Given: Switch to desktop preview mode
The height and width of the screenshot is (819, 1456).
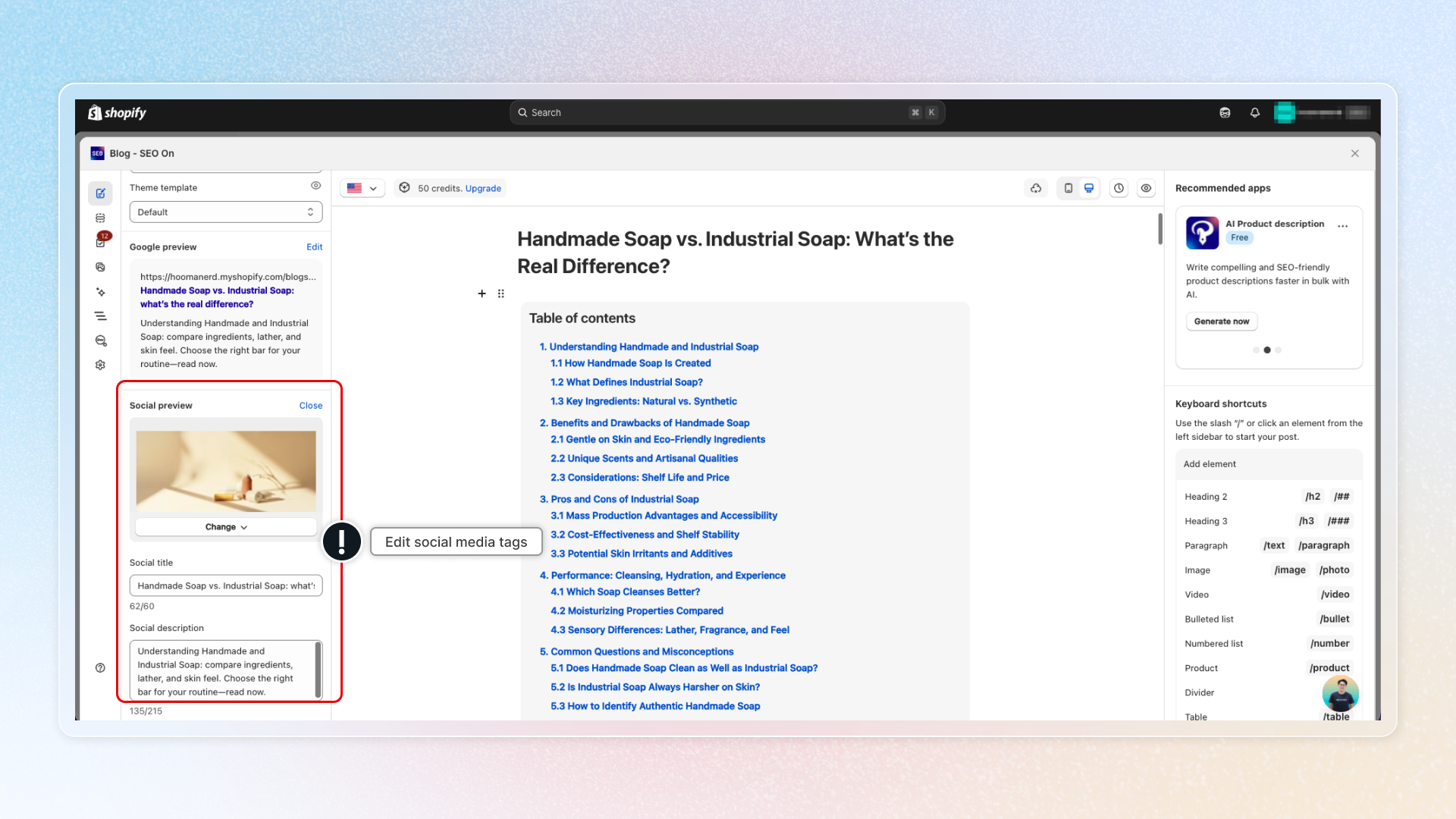Looking at the screenshot, I should (x=1089, y=188).
